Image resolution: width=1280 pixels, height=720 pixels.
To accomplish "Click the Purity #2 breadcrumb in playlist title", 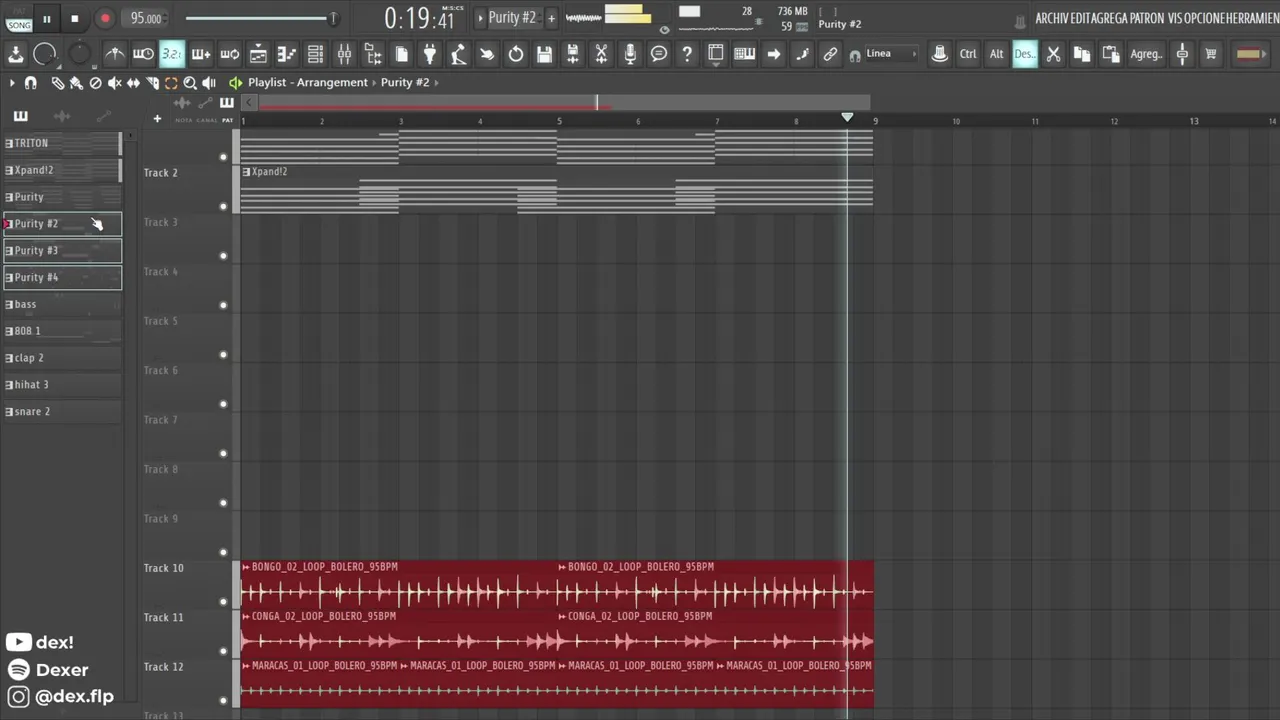I will pyautogui.click(x=405, y=82).
